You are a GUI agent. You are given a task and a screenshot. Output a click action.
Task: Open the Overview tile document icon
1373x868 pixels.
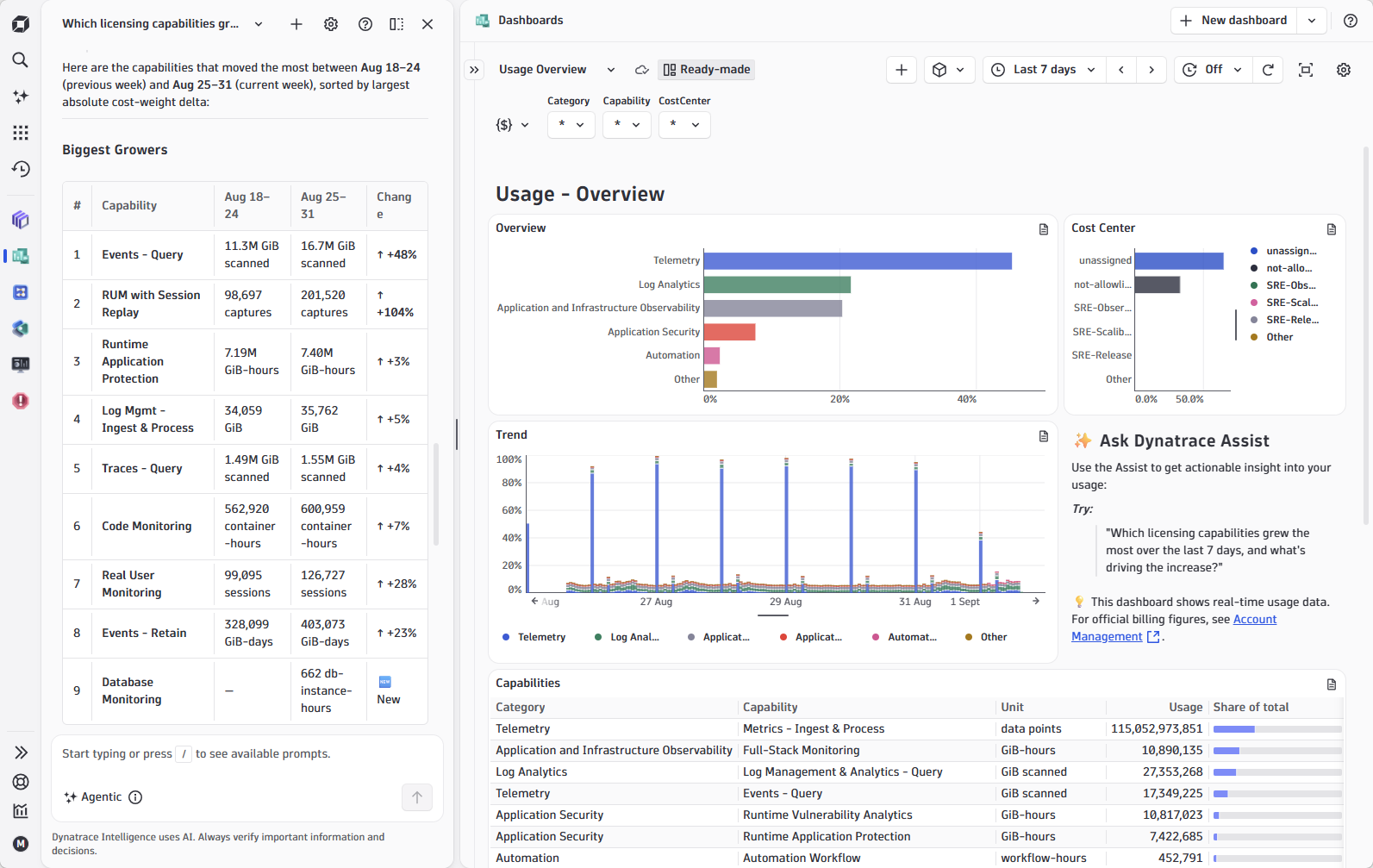click(1044, 229)
